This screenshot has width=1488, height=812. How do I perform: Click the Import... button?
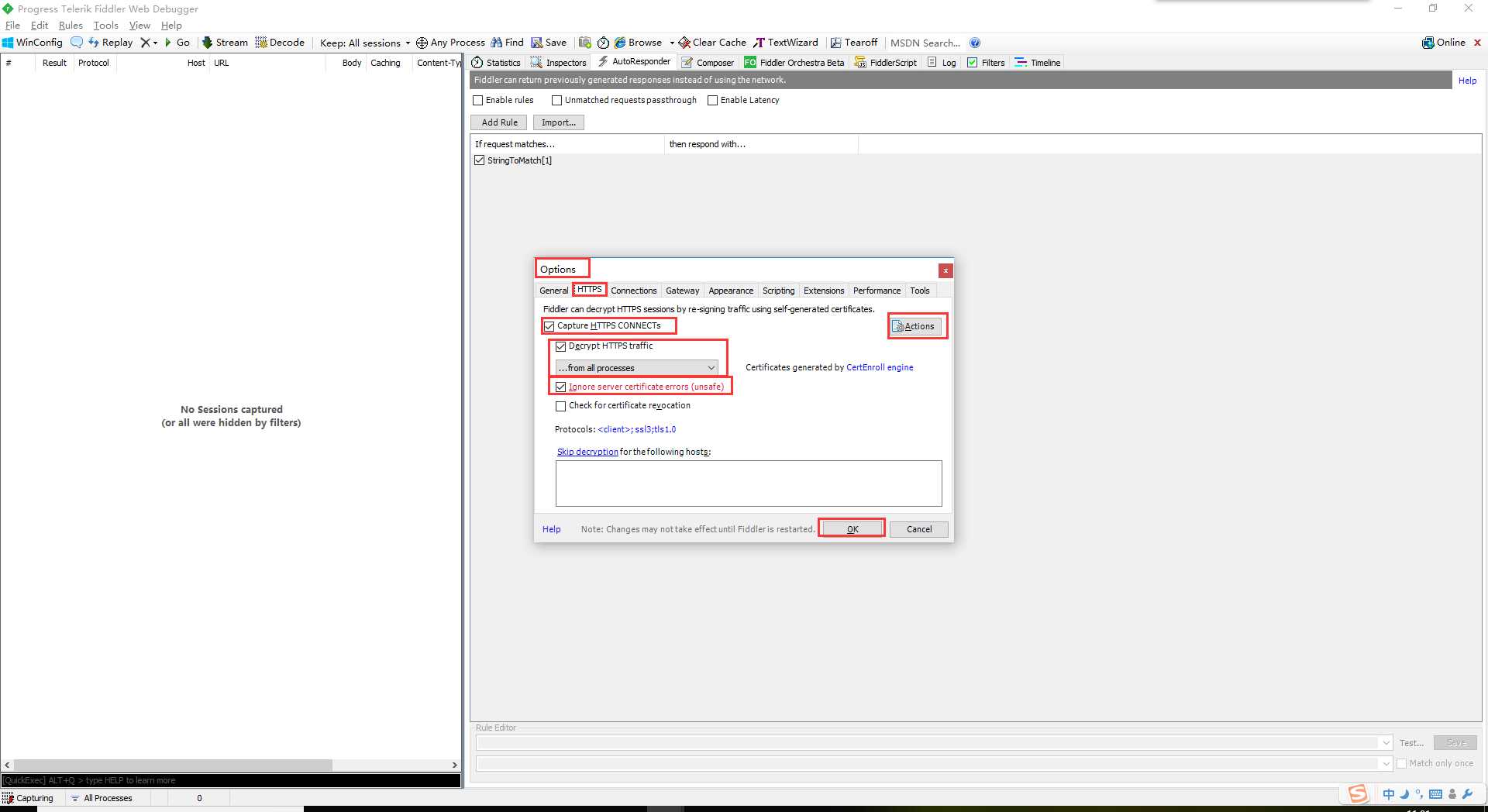pyautogui.click(x=559, y=122)
